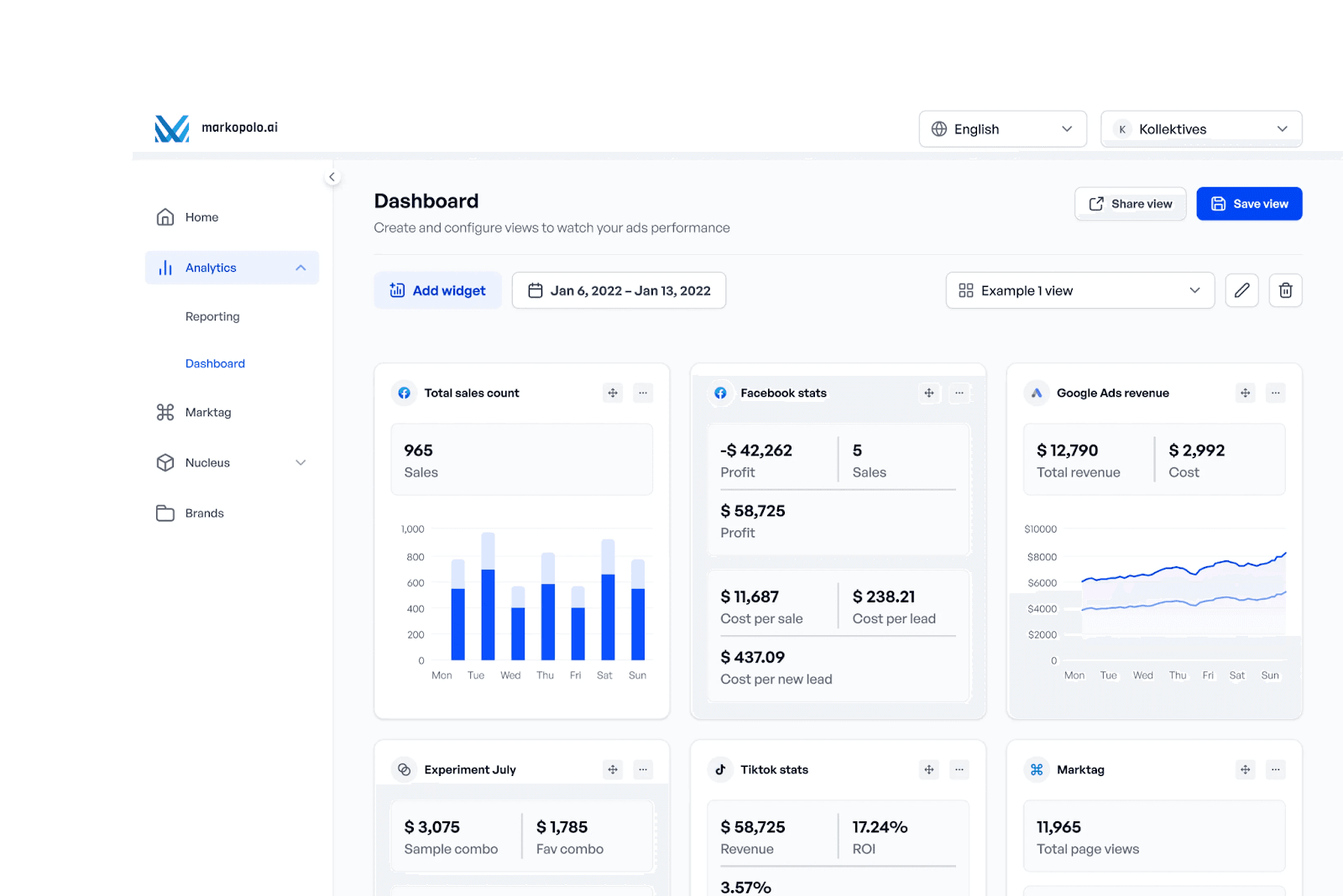Open the edit view pencil icon
Screen dimensions: 1343x896
coord(1241,290)
